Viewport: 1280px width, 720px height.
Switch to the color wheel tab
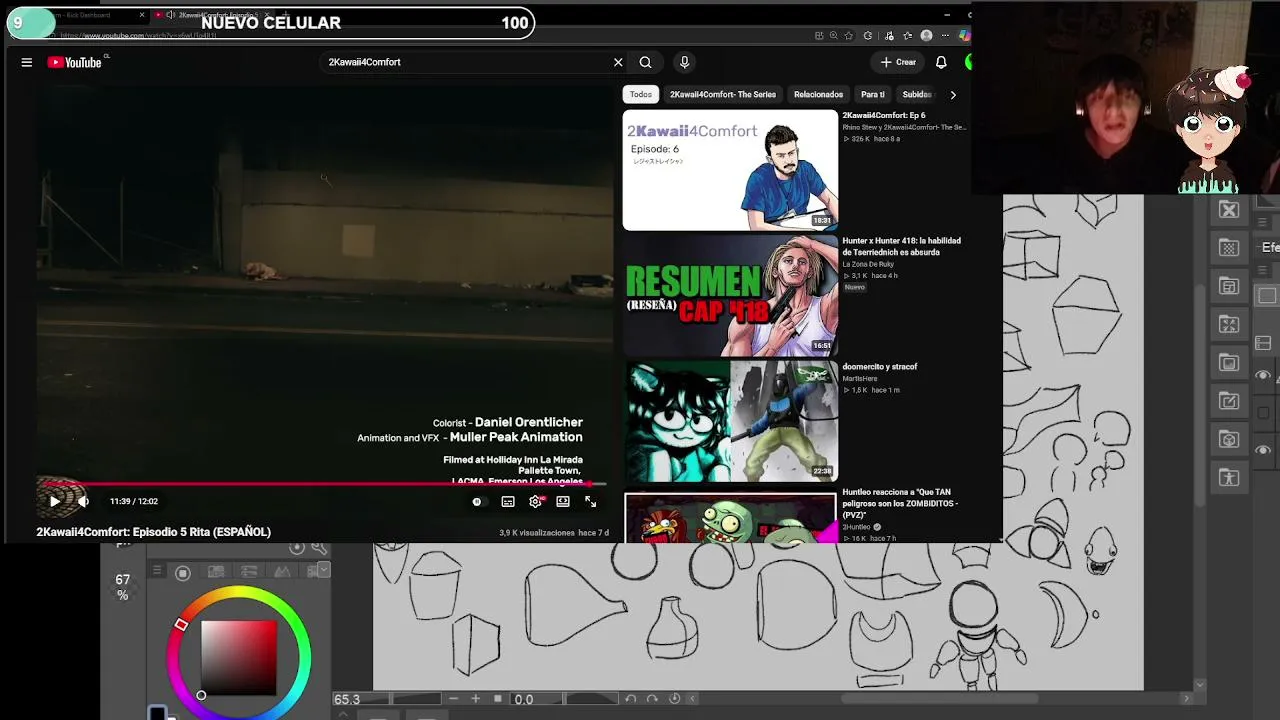(183, 573)
